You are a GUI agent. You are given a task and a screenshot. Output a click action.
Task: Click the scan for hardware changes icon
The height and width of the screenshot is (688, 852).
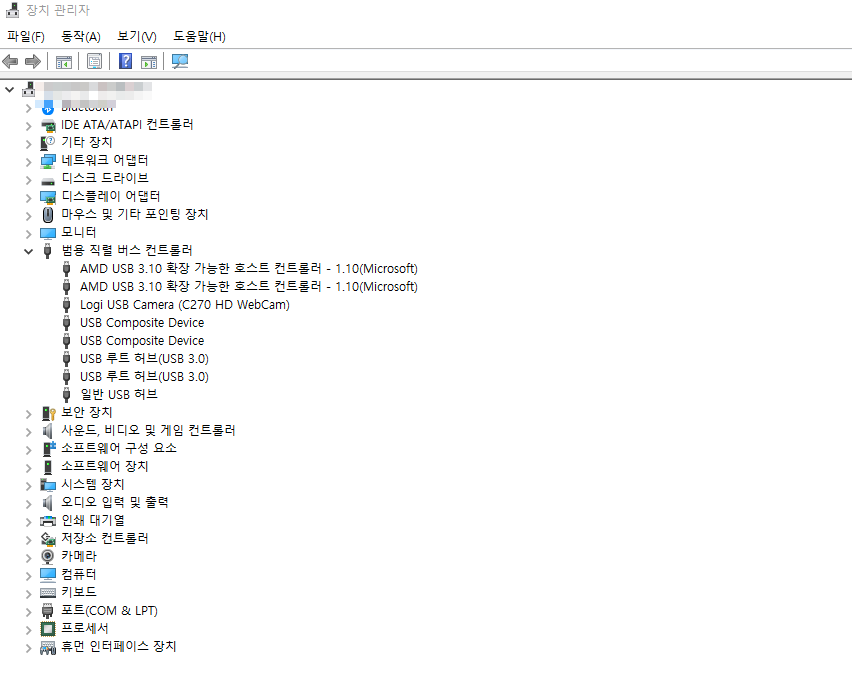tap(180, 61)
